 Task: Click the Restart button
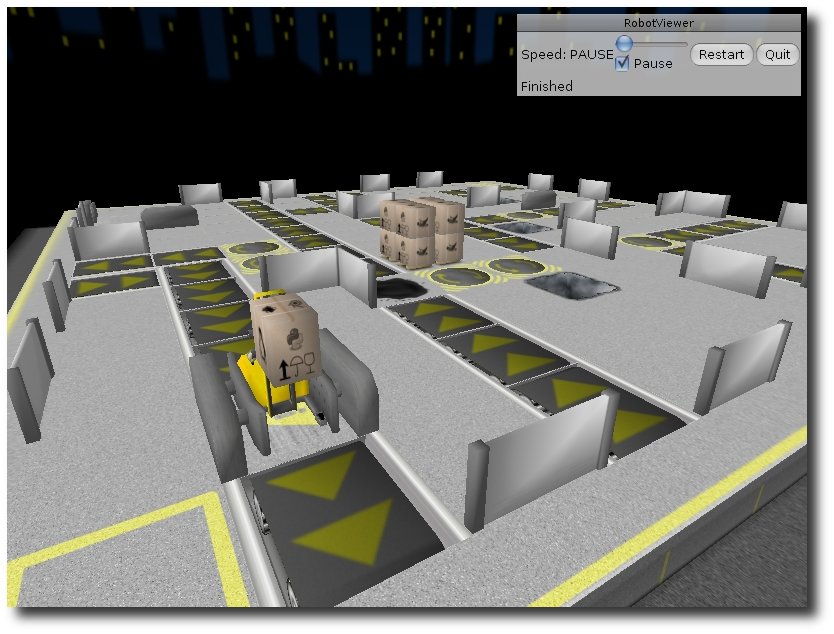click(x=721, y=54)
